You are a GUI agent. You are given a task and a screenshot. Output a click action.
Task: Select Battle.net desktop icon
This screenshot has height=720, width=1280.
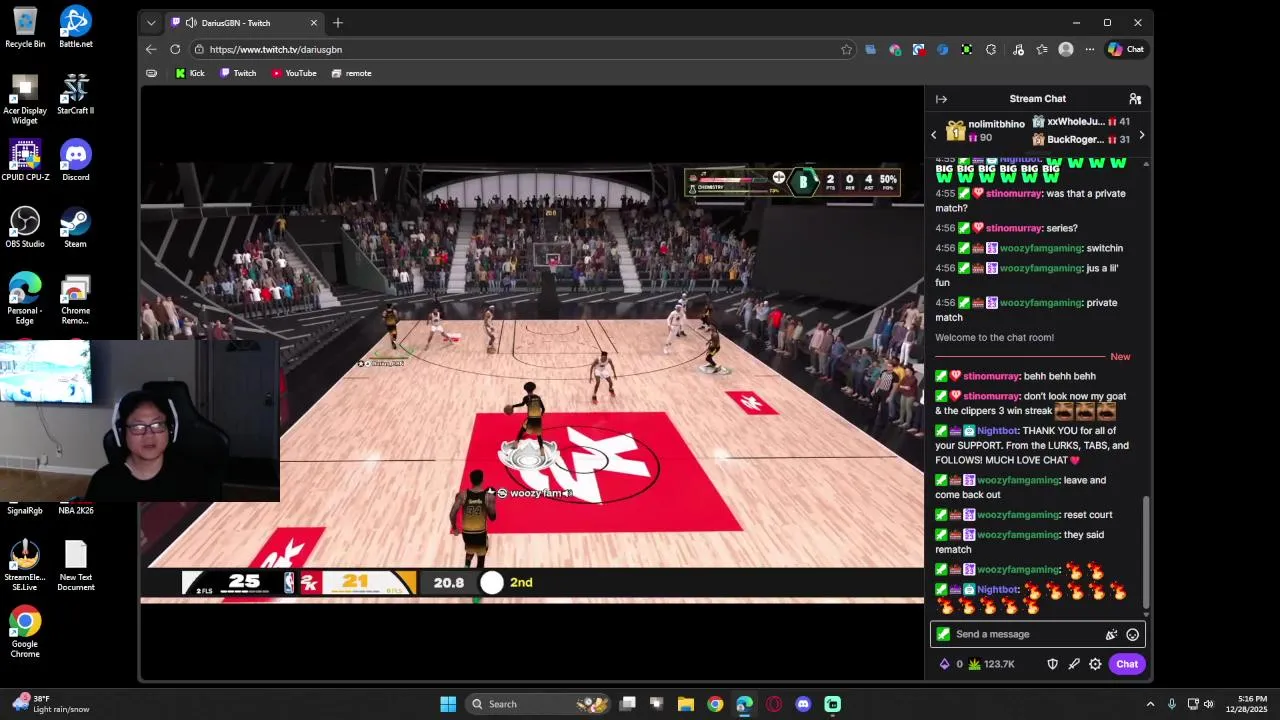tap(76, 27)
